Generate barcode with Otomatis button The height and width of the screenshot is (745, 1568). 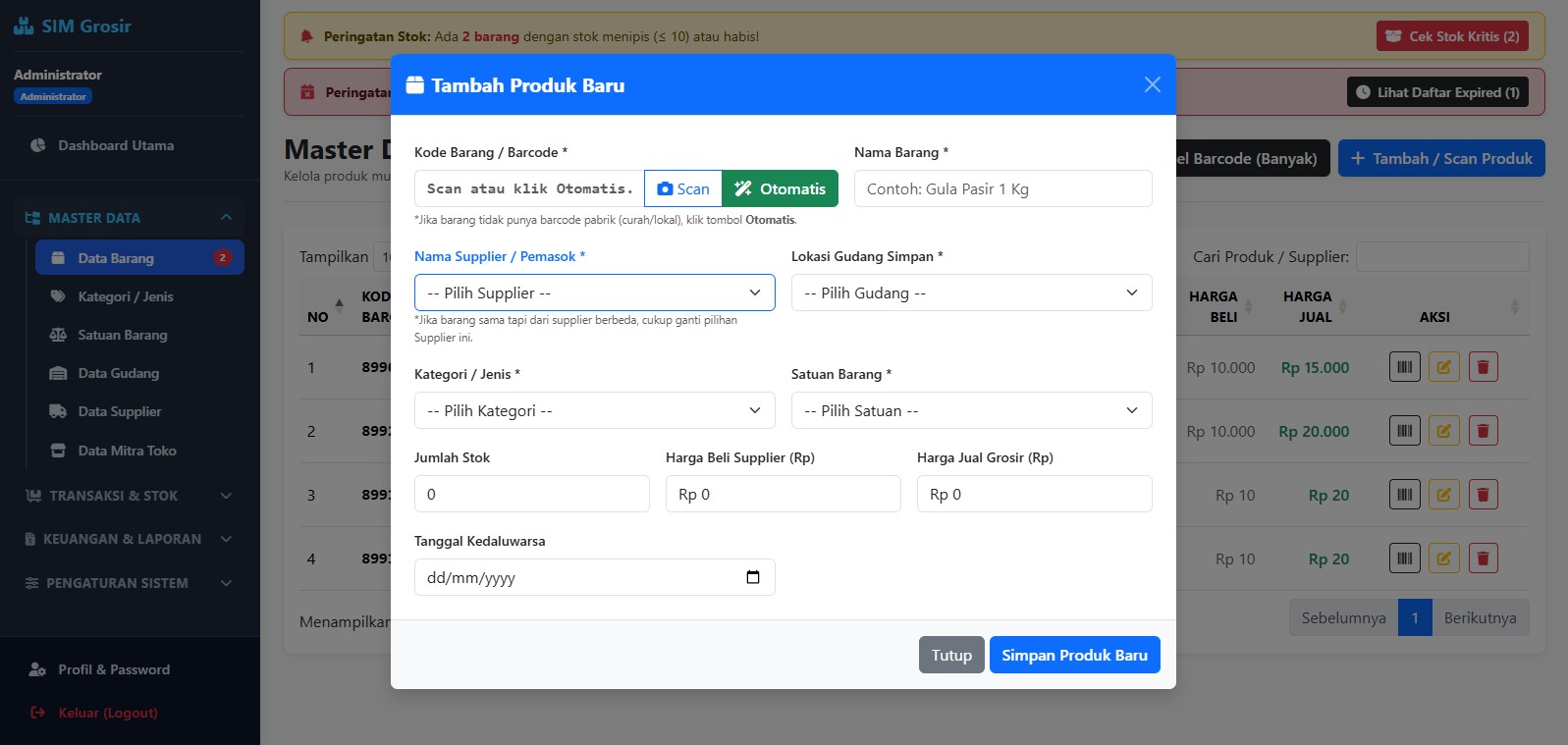coord(781,188)
